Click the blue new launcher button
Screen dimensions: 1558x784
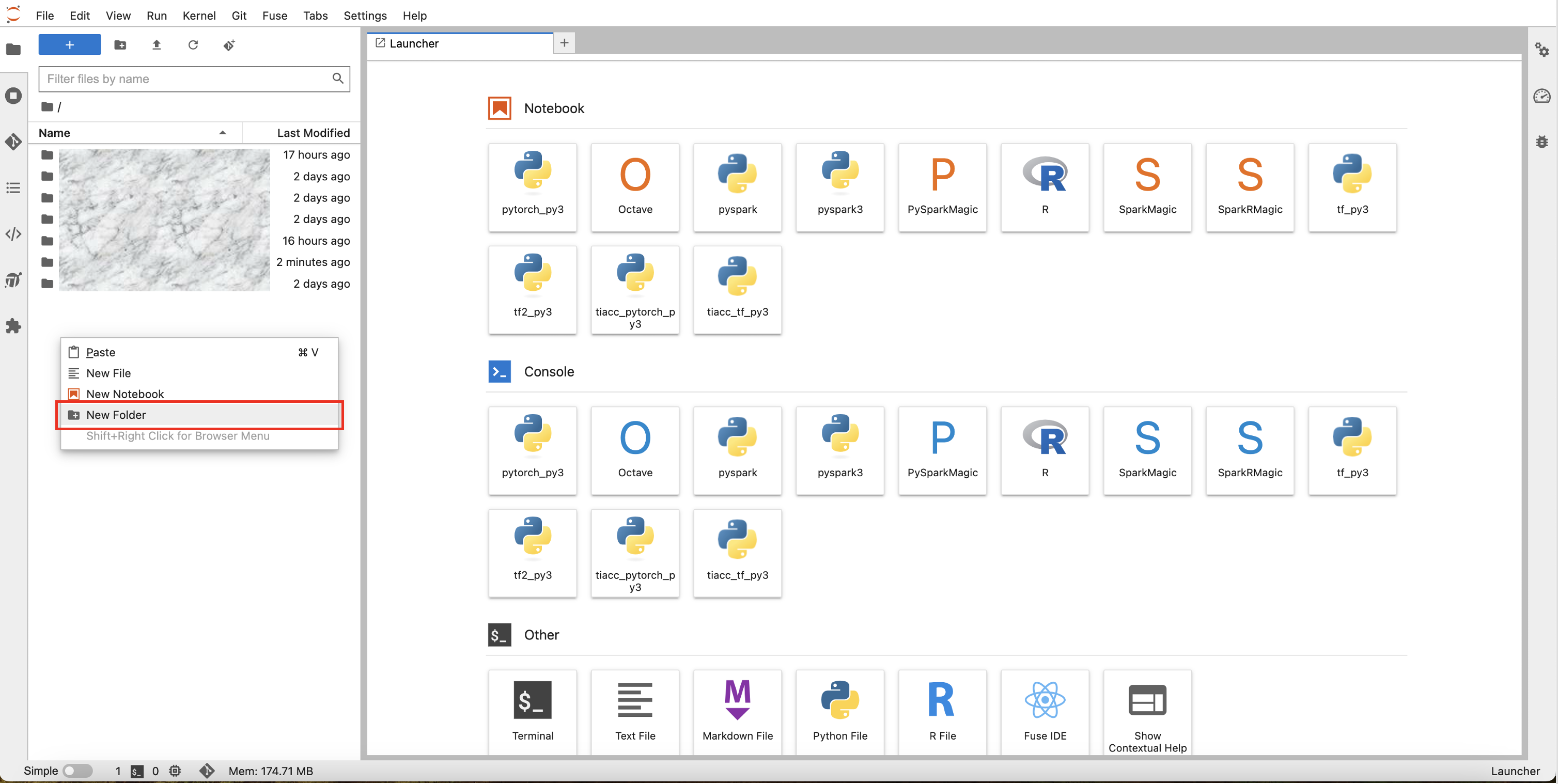click(x=70, y=45)
